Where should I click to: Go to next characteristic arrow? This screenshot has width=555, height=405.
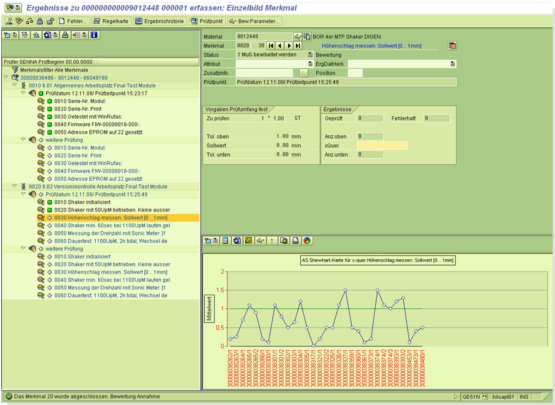tap(289, 46)
